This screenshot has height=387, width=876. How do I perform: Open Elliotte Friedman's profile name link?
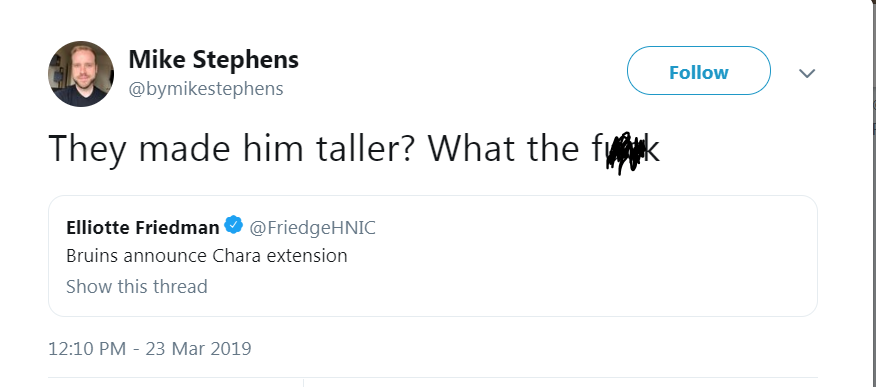click(x=142, y=227)
